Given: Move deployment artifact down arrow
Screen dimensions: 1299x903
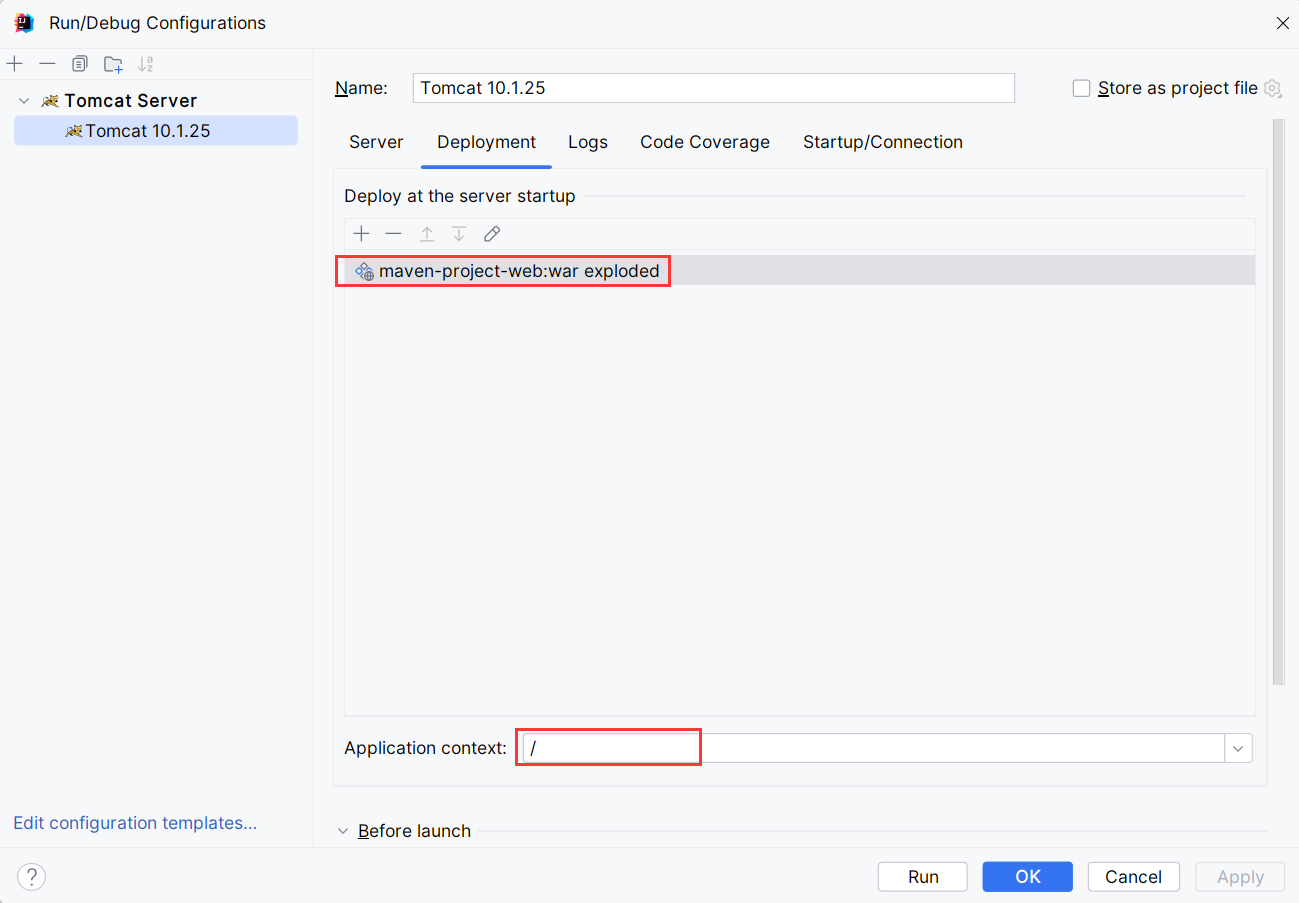Looking at the screenshot, I should [x=459, y=234].
